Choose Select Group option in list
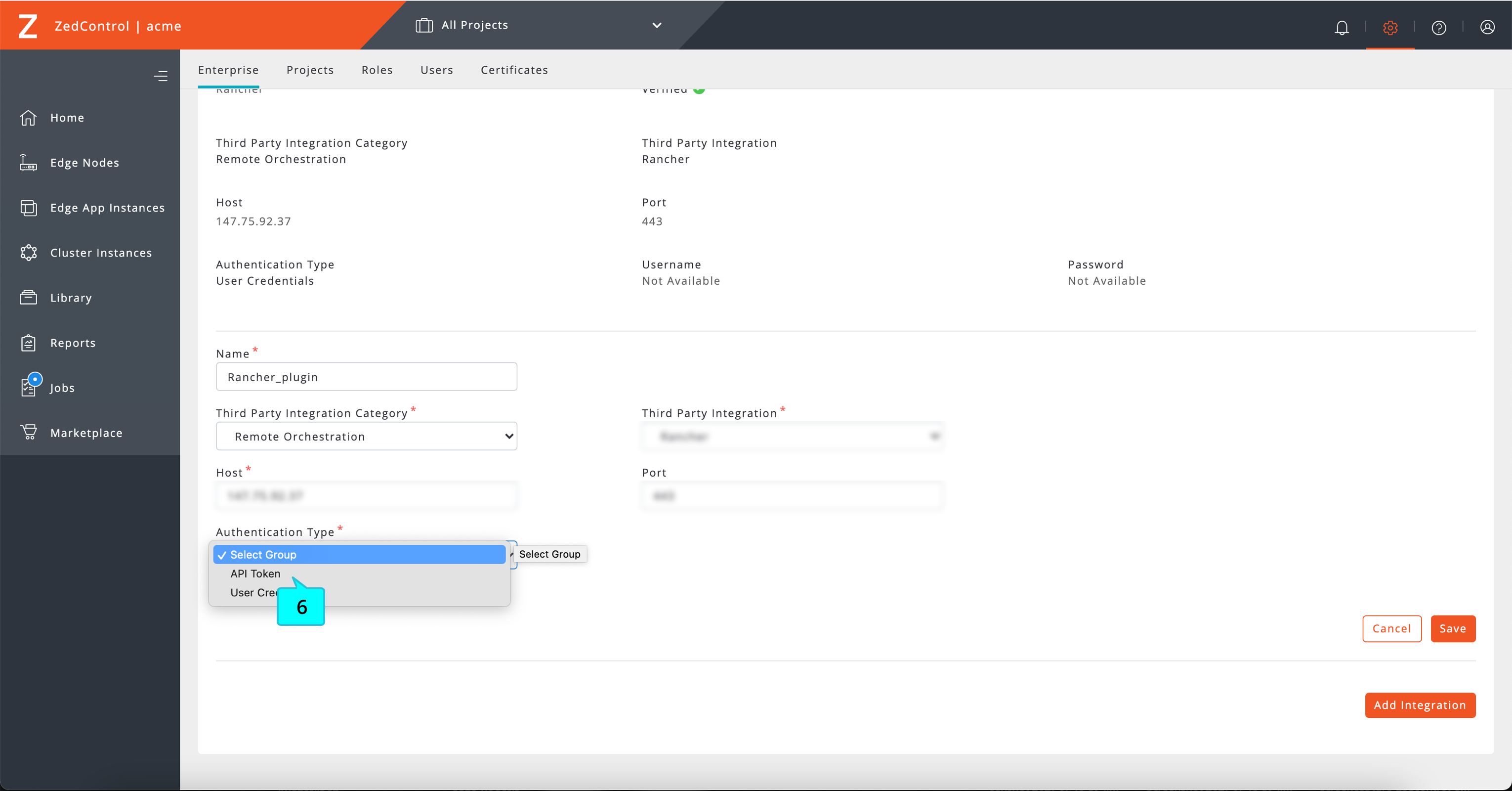The width and height of the screenshot is (1512, 791). coord(359,554)
